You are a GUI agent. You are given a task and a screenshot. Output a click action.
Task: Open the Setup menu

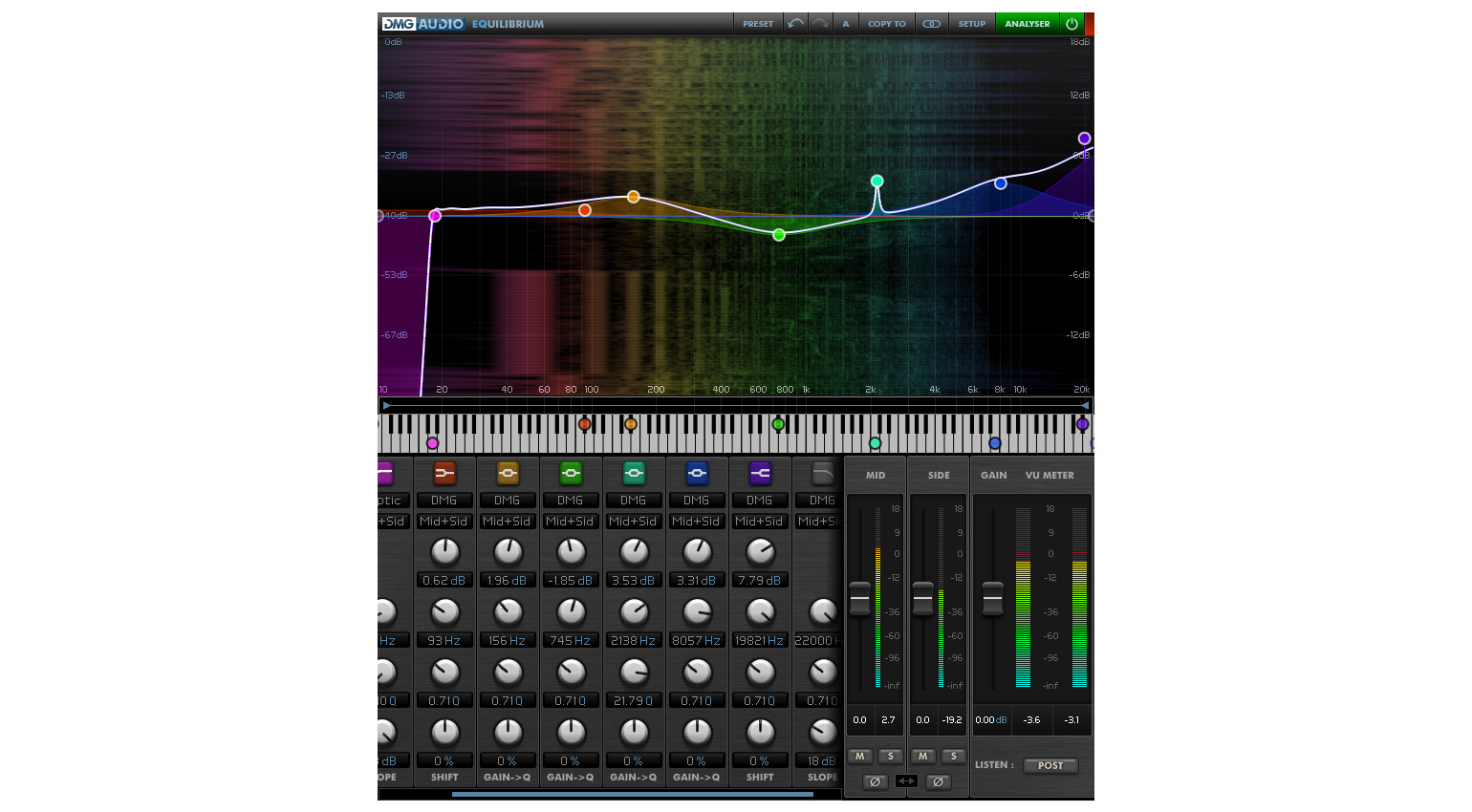[971, 24]
